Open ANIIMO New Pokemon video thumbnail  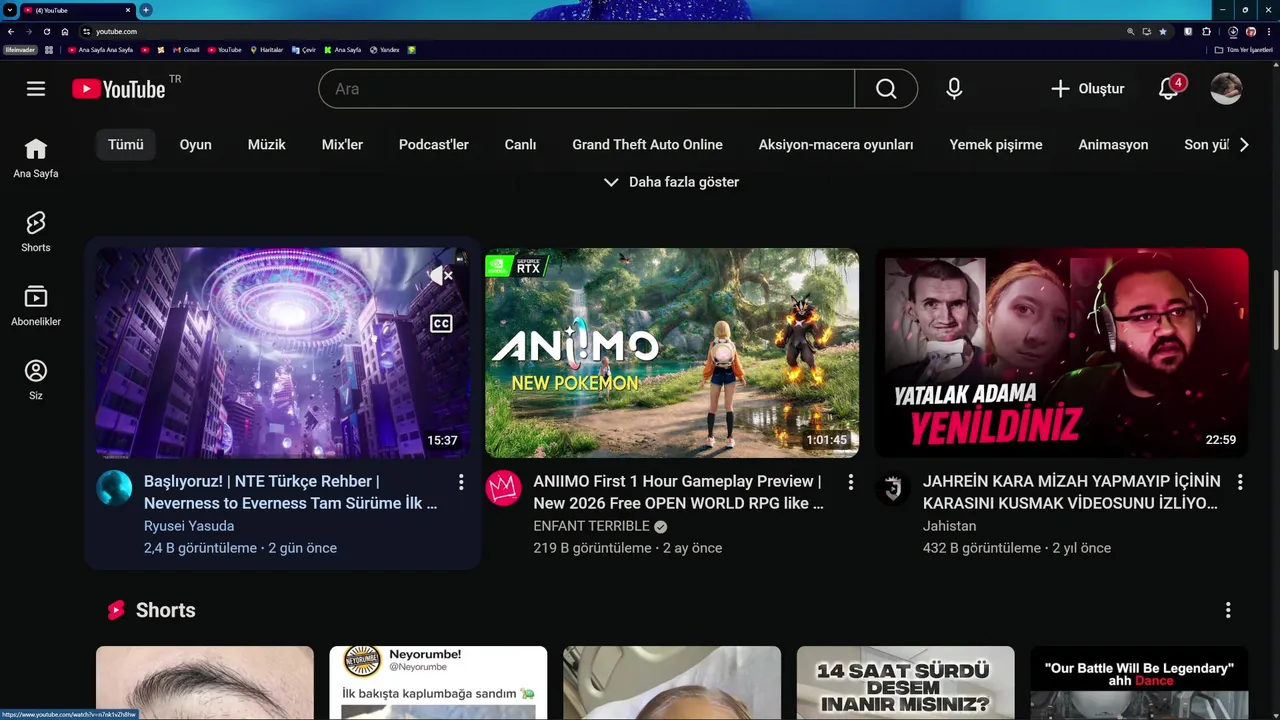(x=672, y=353)
